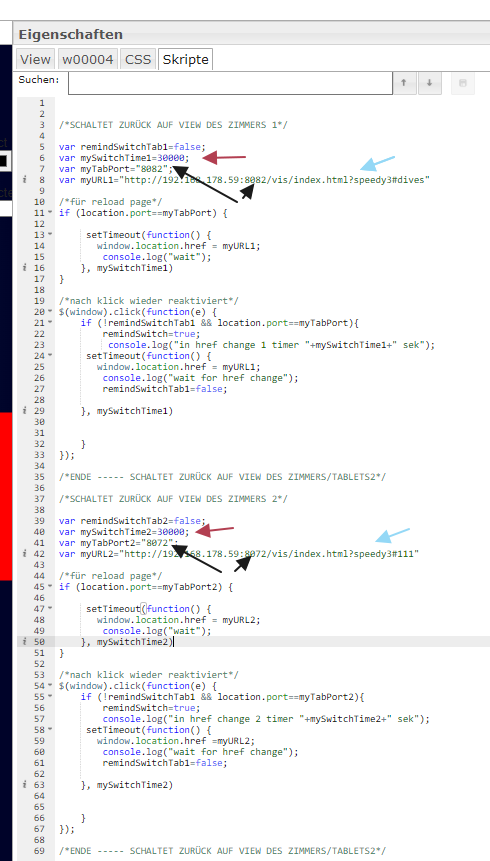Viewport: 490px width, 861px height.
Task: Click comment 'SCHALTET ZURÜCK AUF VIEW DES ZIMMERS 1'
Action: click(174, 125)
